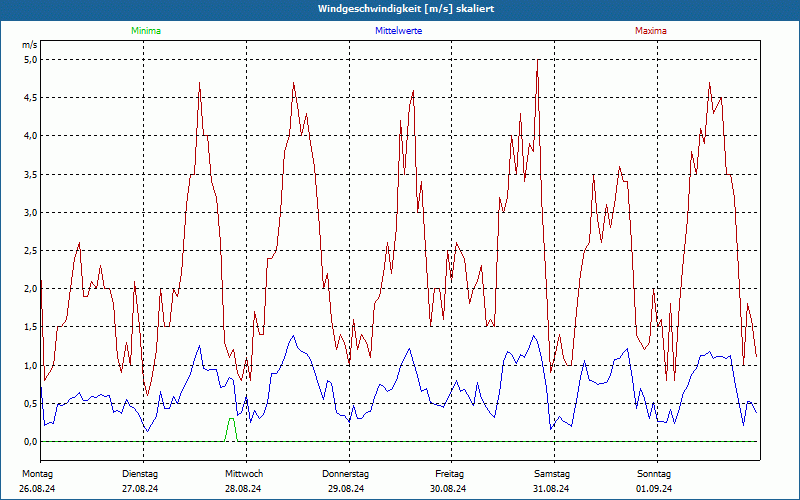Click the Donnerstag day label
Image resolution: width=800 pixels, height=500 pixels.
pyautogui.click(x=345, y=474)
